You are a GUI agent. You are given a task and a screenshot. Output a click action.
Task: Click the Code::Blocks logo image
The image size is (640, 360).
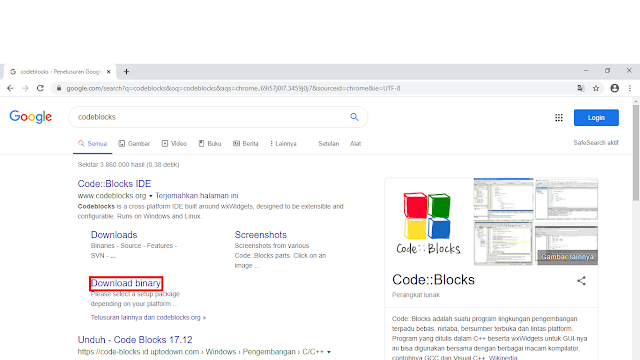pyautogui.click(x=428, y=222)
